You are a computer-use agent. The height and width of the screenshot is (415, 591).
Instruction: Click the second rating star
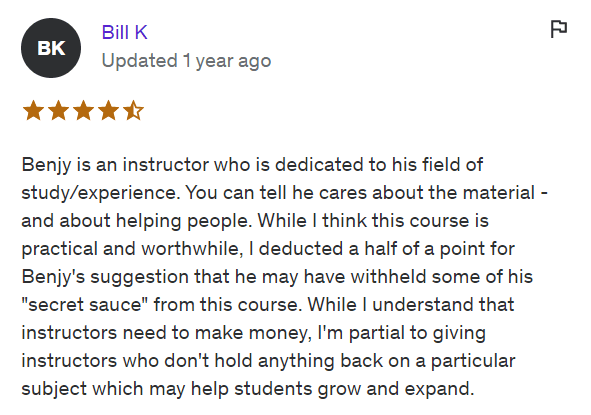pyautogui.click(x=58, y=110)
